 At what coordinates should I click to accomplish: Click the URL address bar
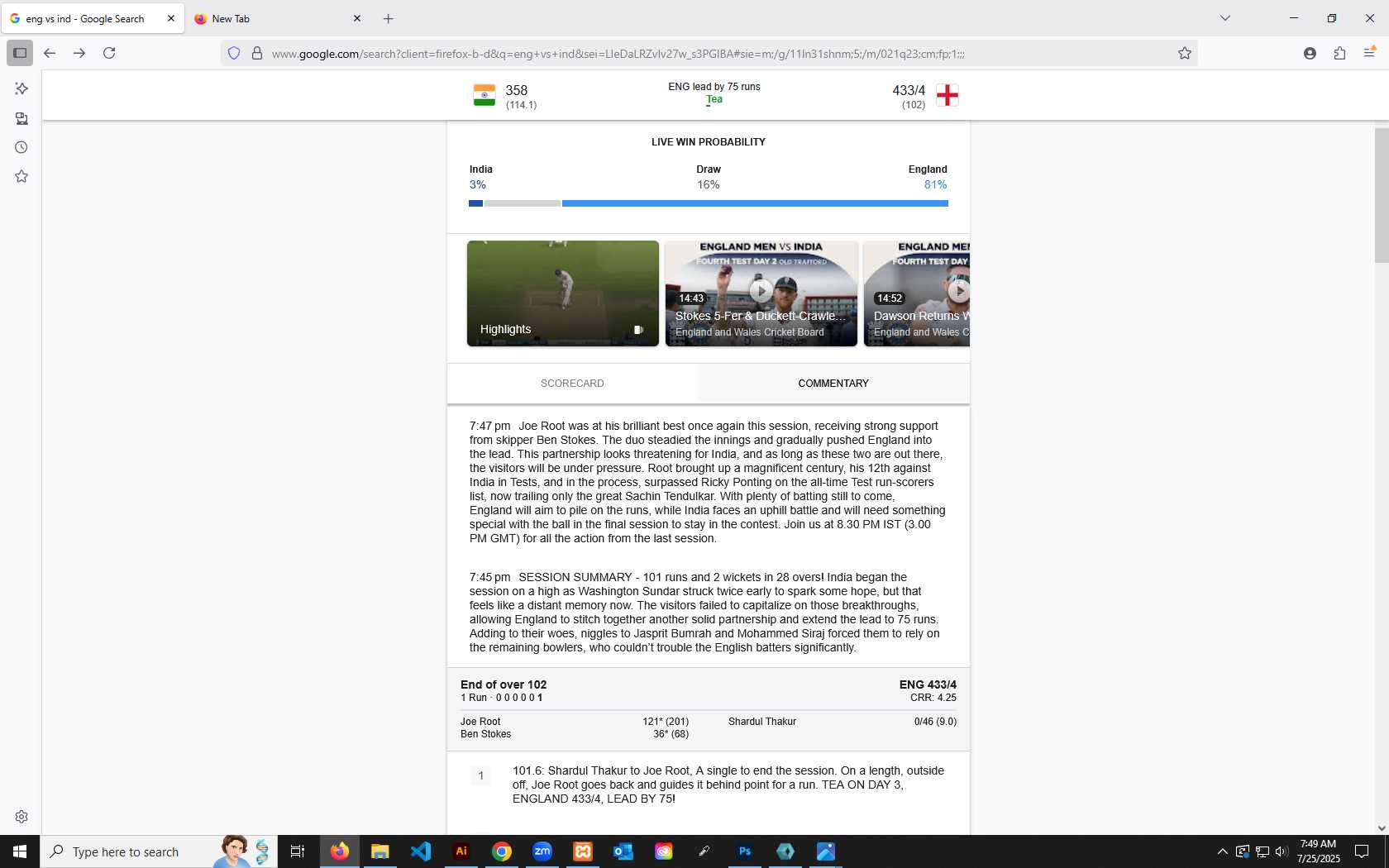point(711,54)
